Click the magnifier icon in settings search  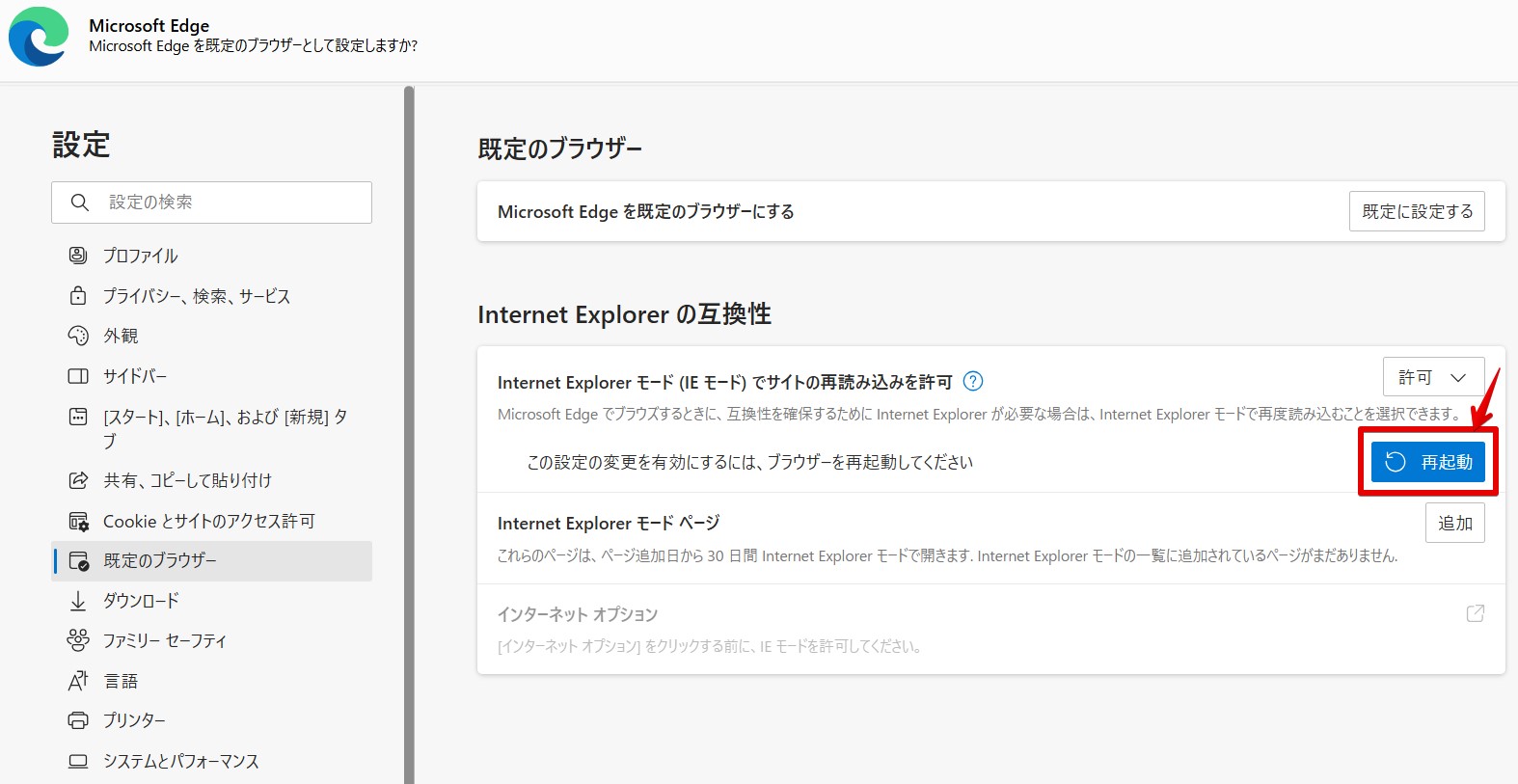pos(80,203)
